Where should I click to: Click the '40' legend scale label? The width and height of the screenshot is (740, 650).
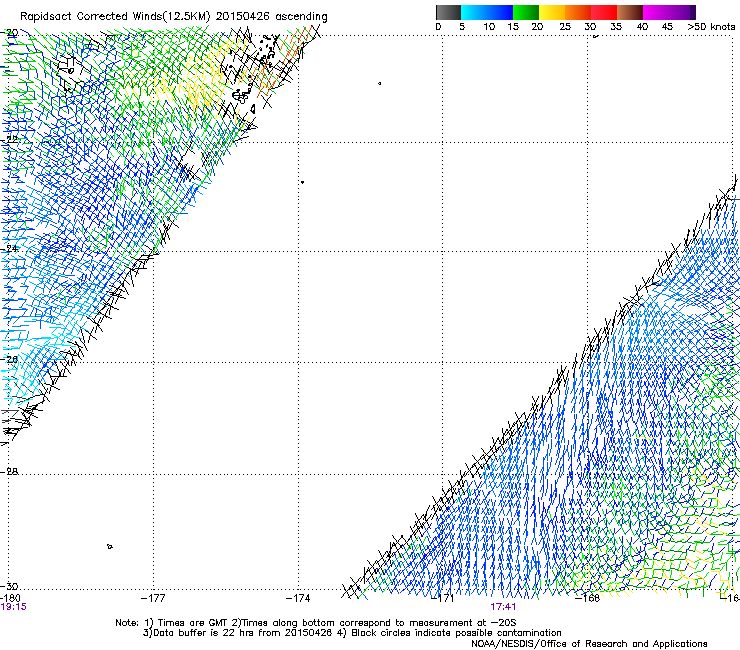pos(642,27)
